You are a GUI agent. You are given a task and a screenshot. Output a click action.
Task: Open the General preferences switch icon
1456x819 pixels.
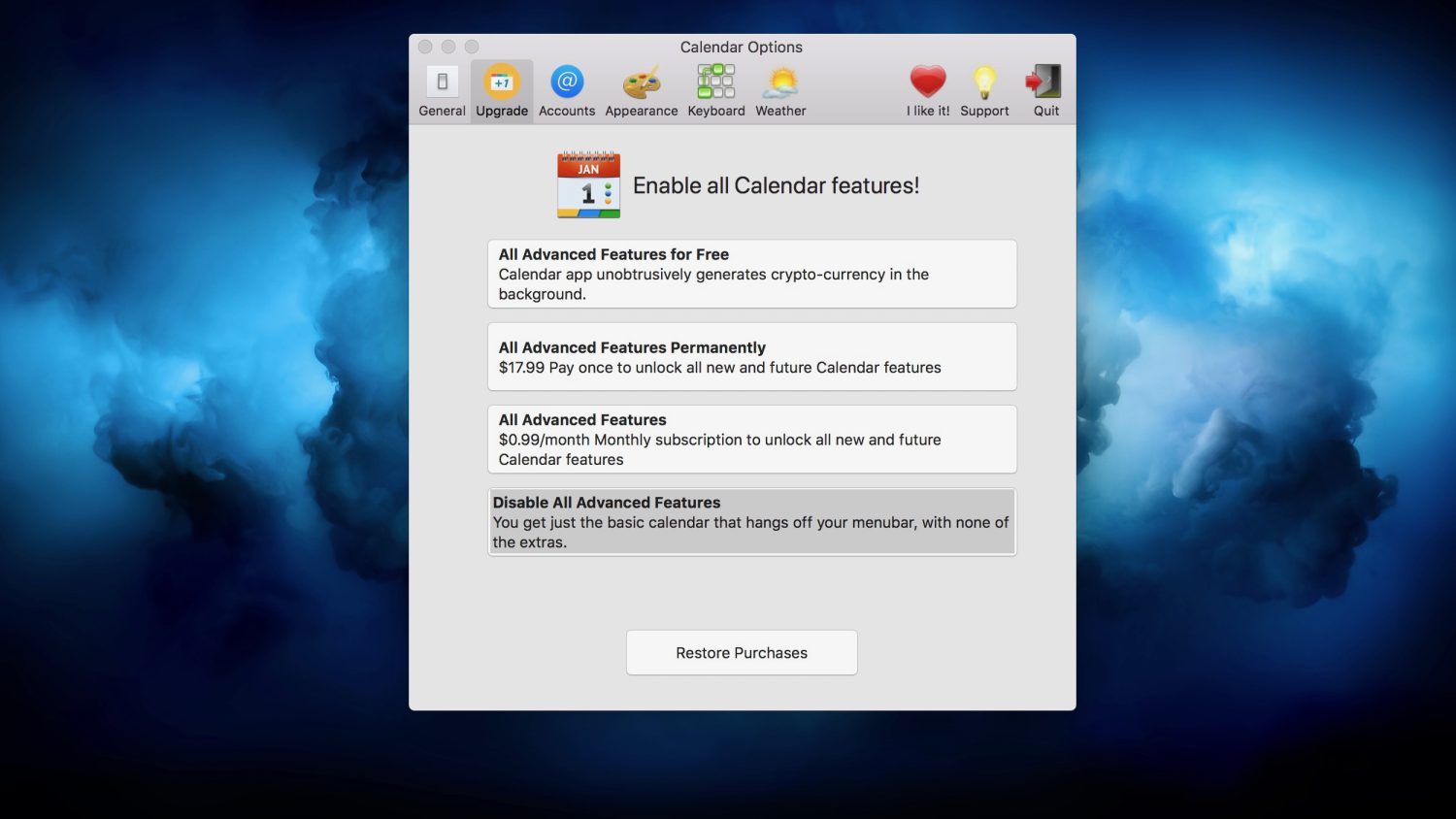pyautogui.click(x=442, y=82)
